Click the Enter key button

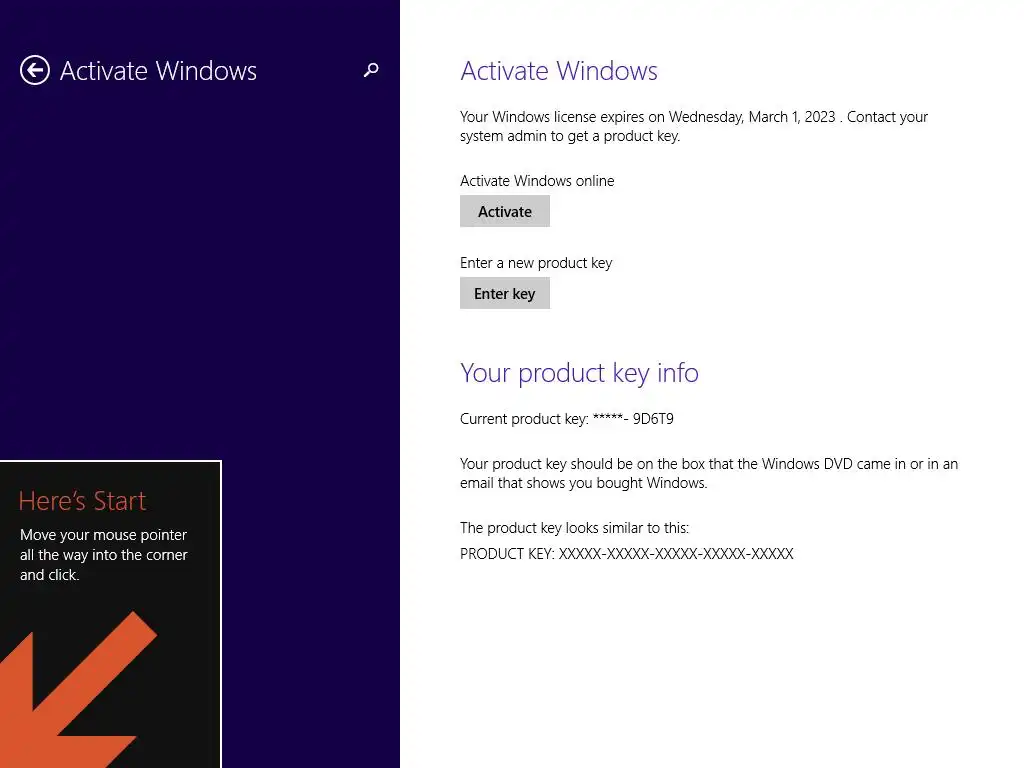(x=505, y=293)
